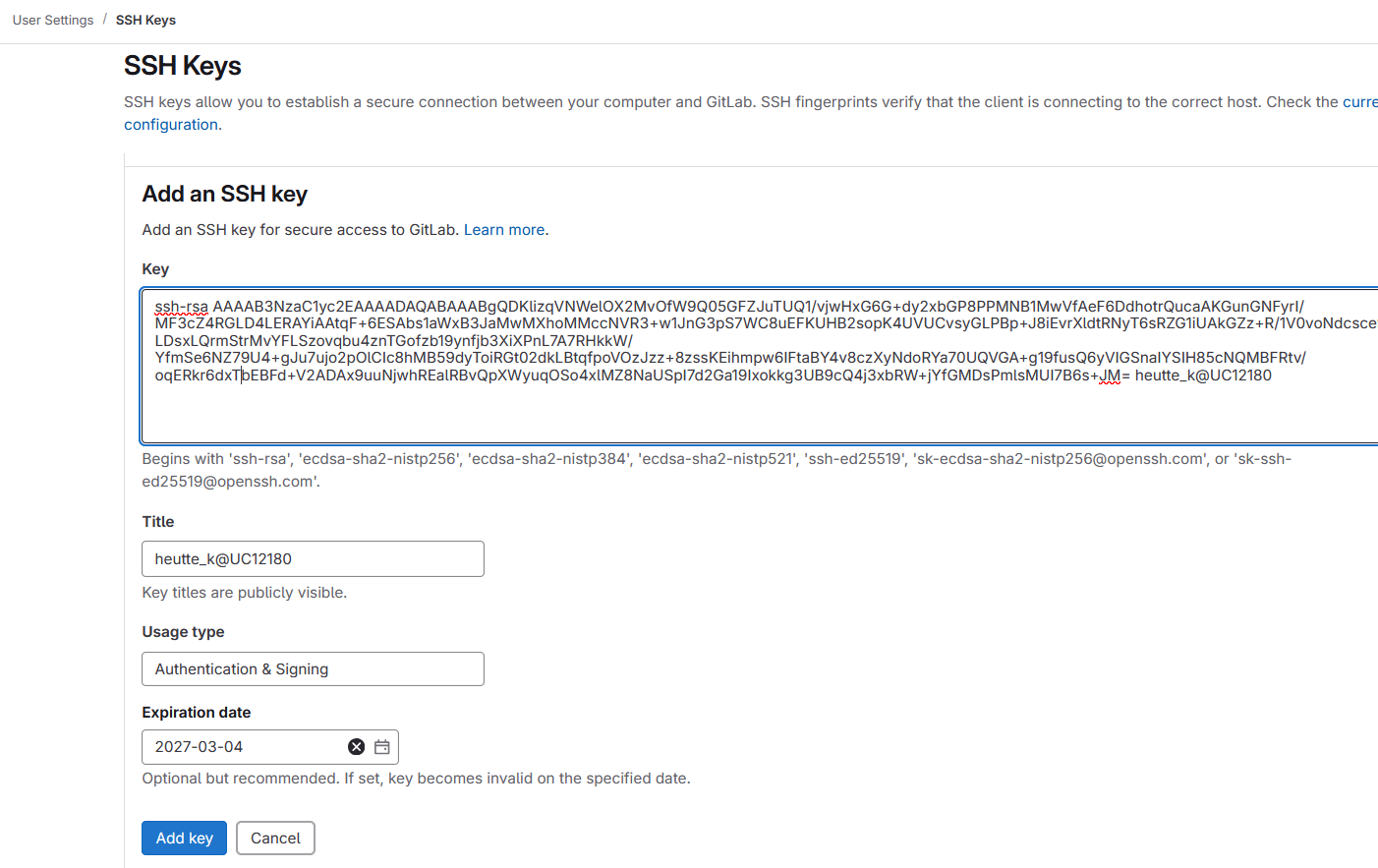Click inside the 2027-03-04 expiration date field
The height and width of the screenshot is (868, 1378).
click(246, 747)
